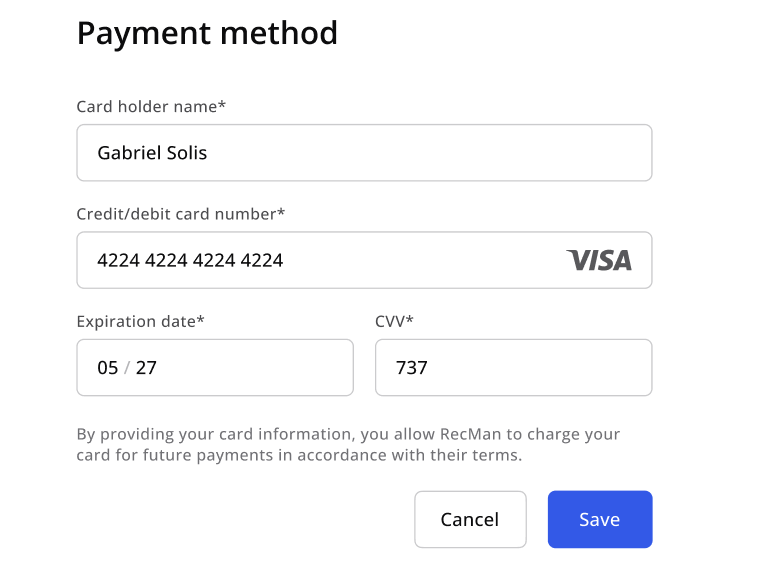Click the "Credit/debit card number*" label
The height and width of the screenshot is (586, 758).
click(181, 213)
